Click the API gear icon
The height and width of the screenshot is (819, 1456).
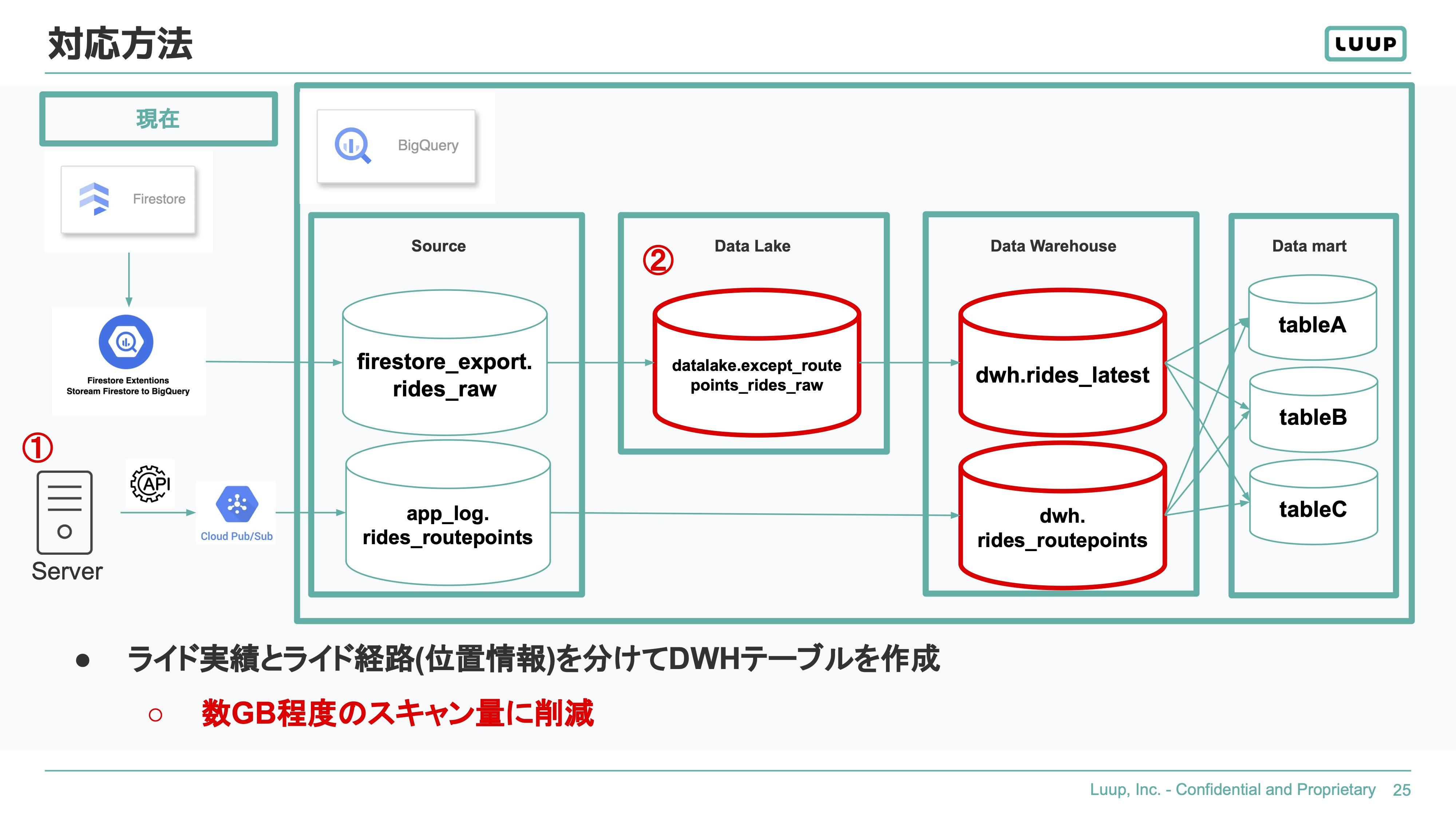tap(150, 484)
